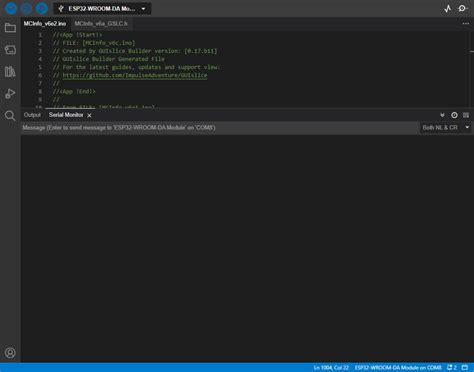The image size is (474, 372).
Task: Toggle timestamp clock icon in serial monitor
Action: [x=454, y=115]
